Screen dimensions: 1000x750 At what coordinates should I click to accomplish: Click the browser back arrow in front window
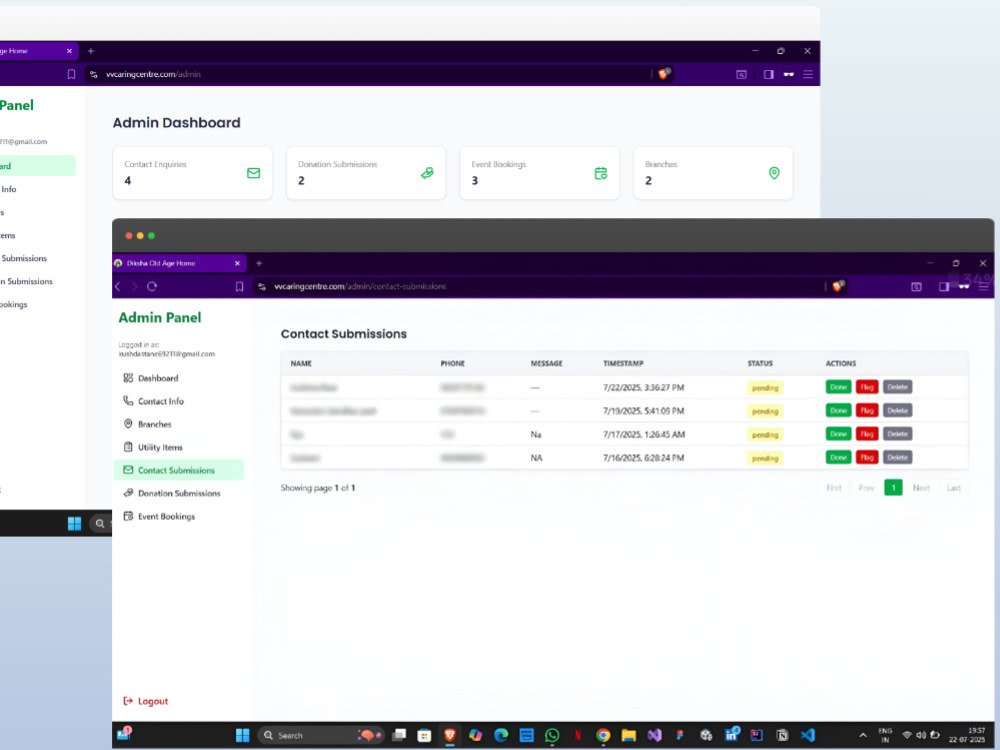coord(118,286)
